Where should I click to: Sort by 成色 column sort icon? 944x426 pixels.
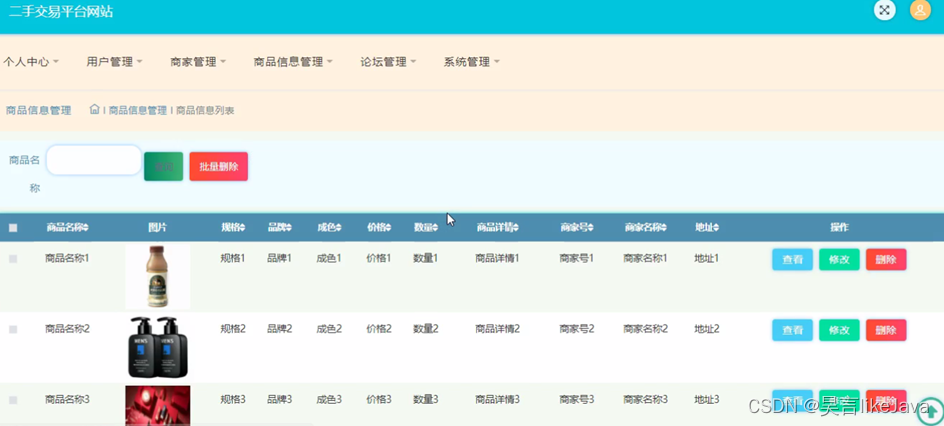[339, 227]
